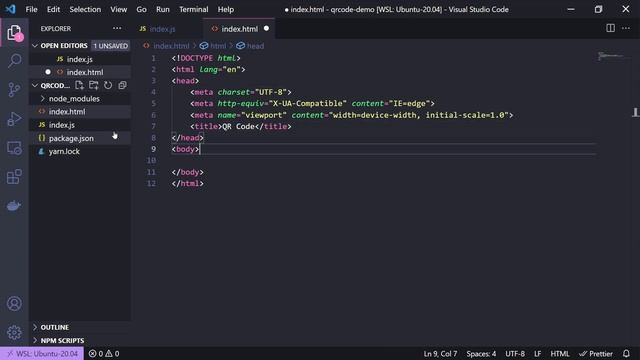Open editor more actions ellipsis
Image resolution: width=640 pixels, height=360 pixels.
pyautogui.click(x=626, y=28)
